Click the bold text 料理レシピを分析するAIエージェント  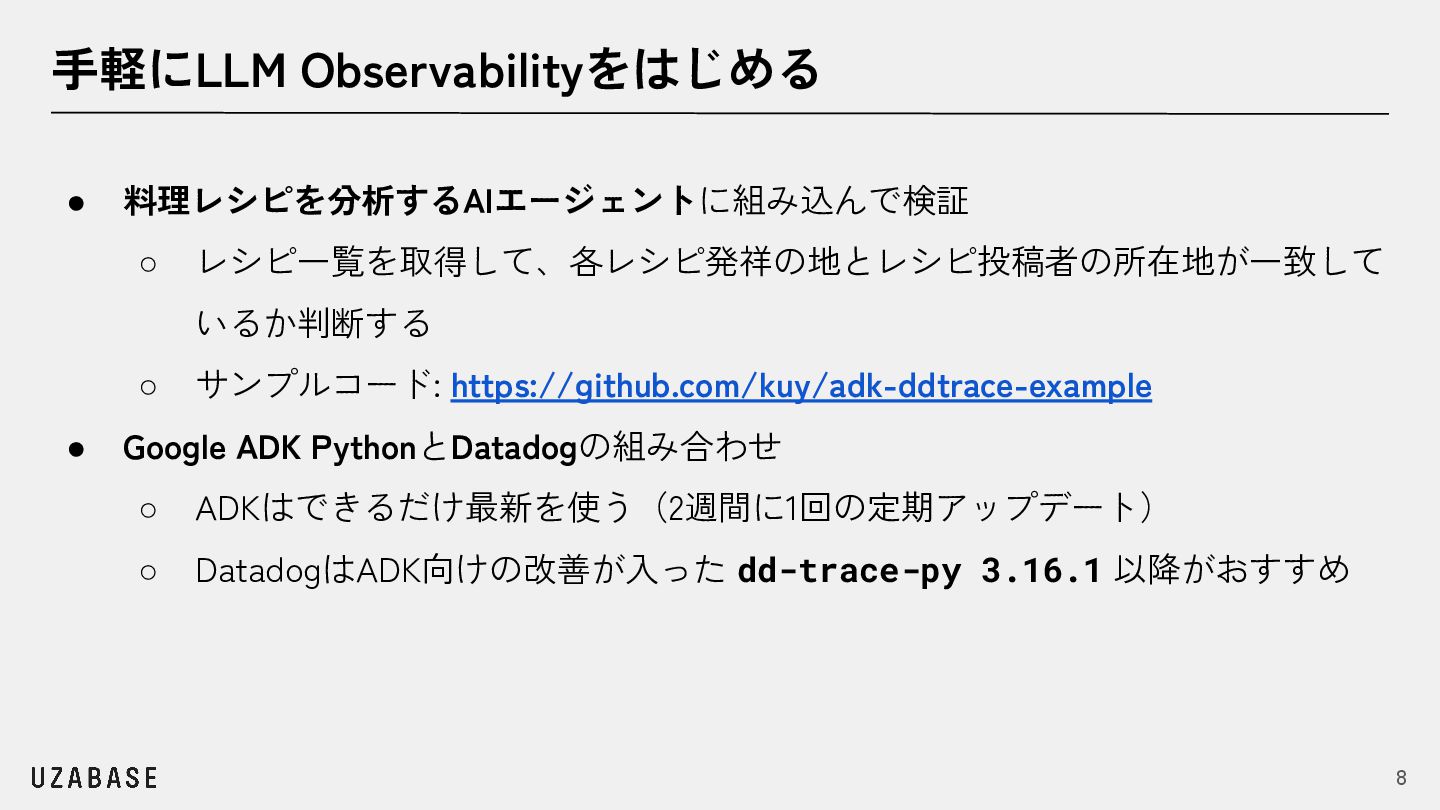pyautogui.click(x=408, y=200)
